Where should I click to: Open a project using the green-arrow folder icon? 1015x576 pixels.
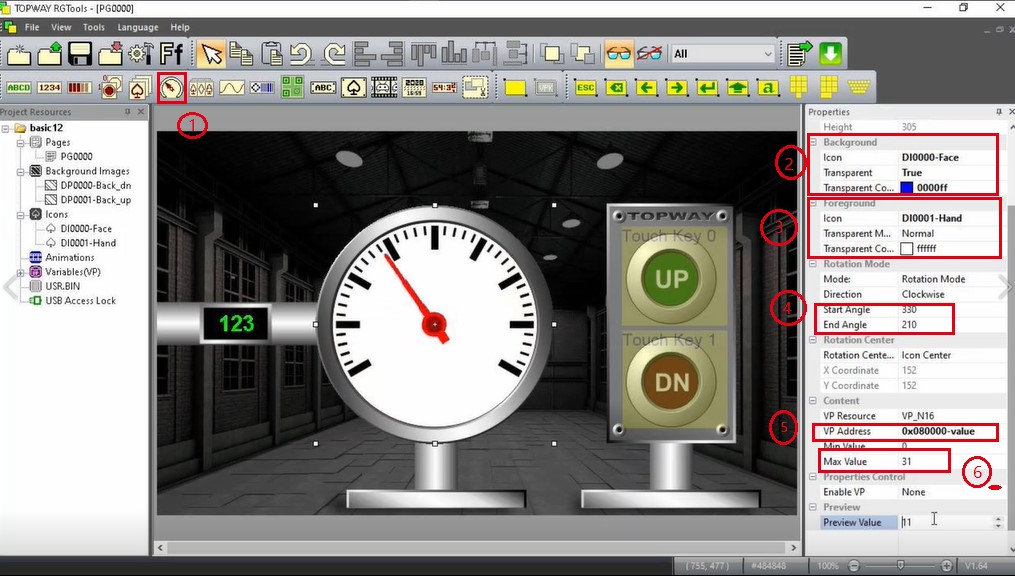[x=50, y=54]
